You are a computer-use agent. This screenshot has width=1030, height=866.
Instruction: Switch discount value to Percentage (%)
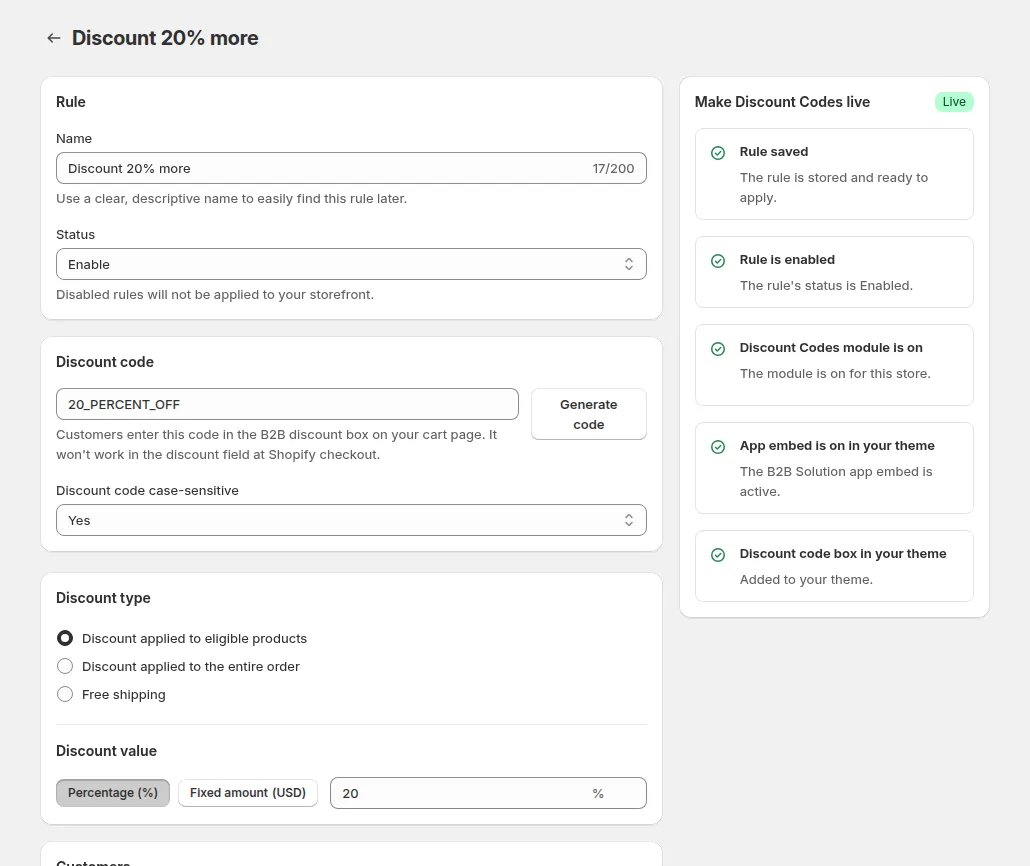click(113, 793)
